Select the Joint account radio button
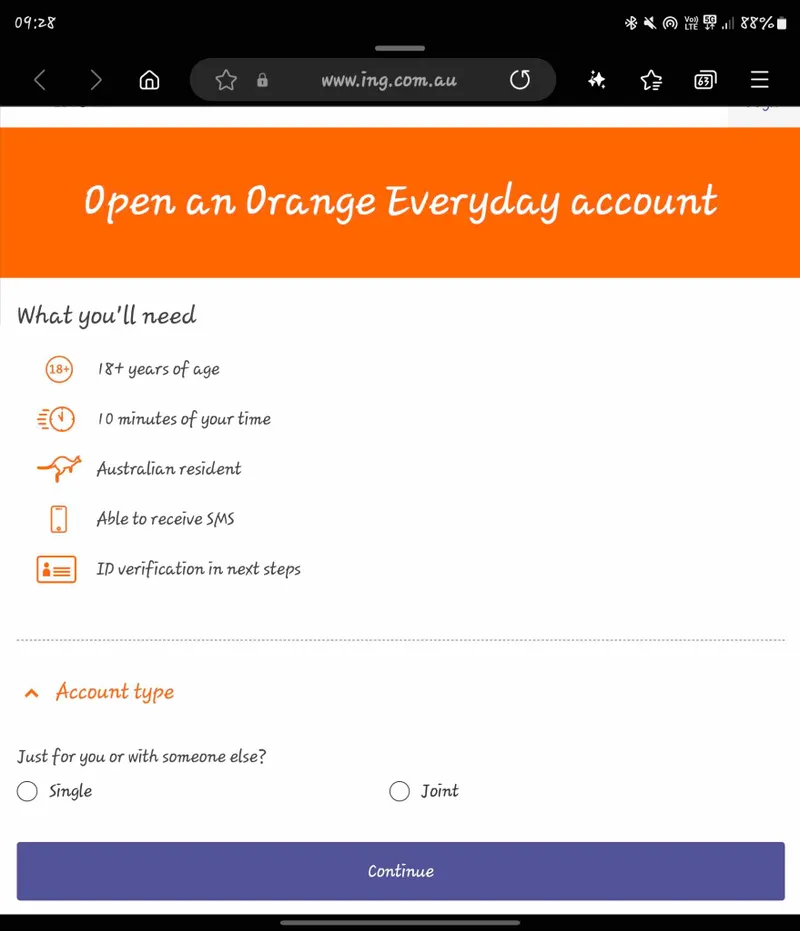800x931 pixels. [x=399, y=791]
